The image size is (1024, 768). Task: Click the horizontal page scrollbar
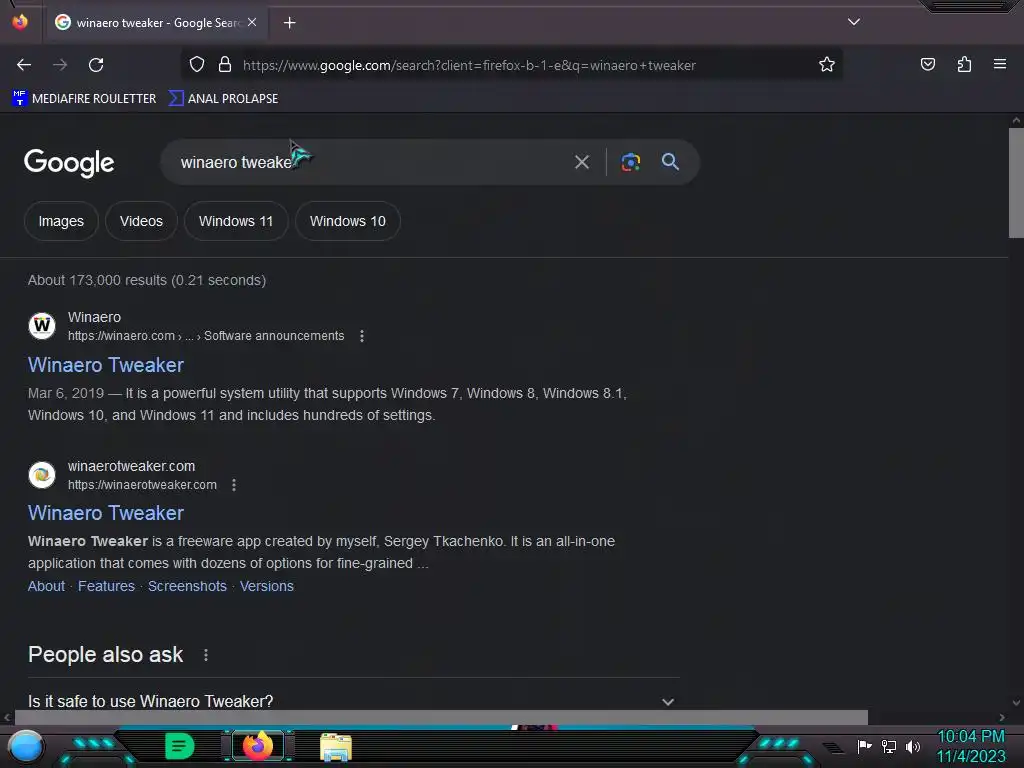click(x=441, y=717)
